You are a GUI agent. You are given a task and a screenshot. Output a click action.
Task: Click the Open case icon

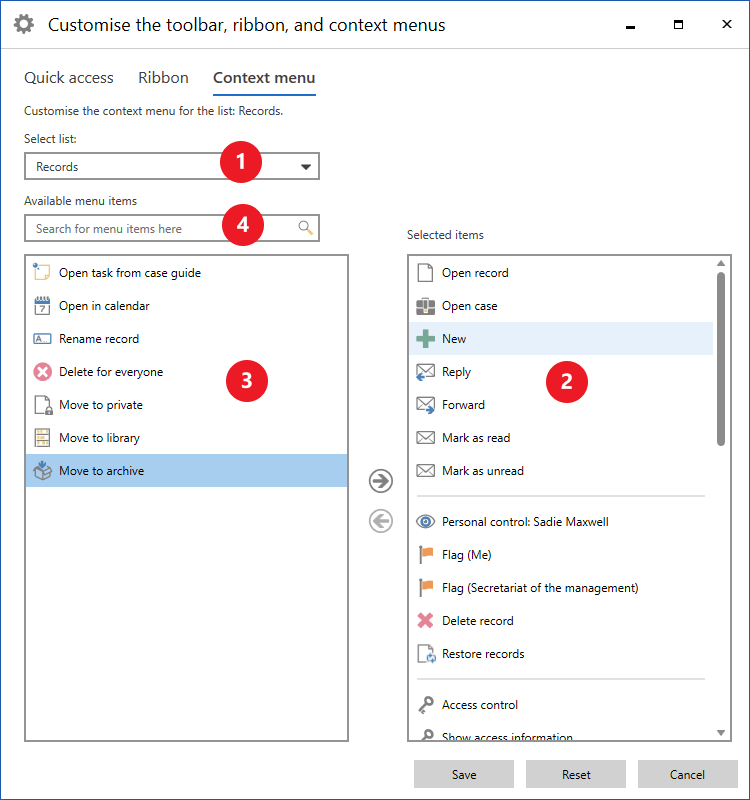tap(425, 305)
